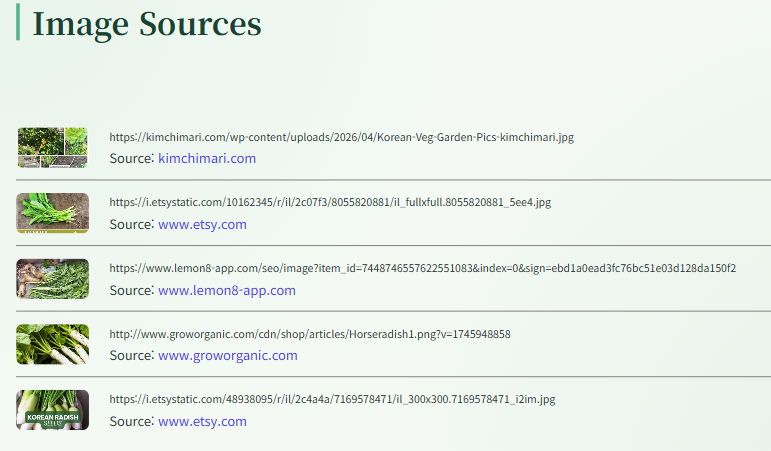Click the Image Sources heading
Screen dimensions: 771x451
[x=147, y=24]
